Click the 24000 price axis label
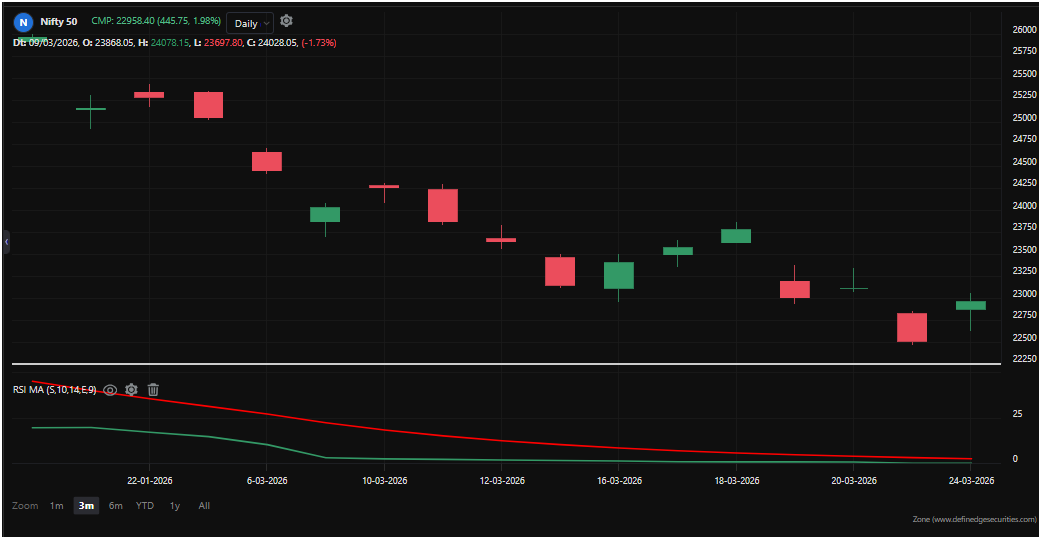Screen dimensions: 1041x539 (x=1022, y=206)
